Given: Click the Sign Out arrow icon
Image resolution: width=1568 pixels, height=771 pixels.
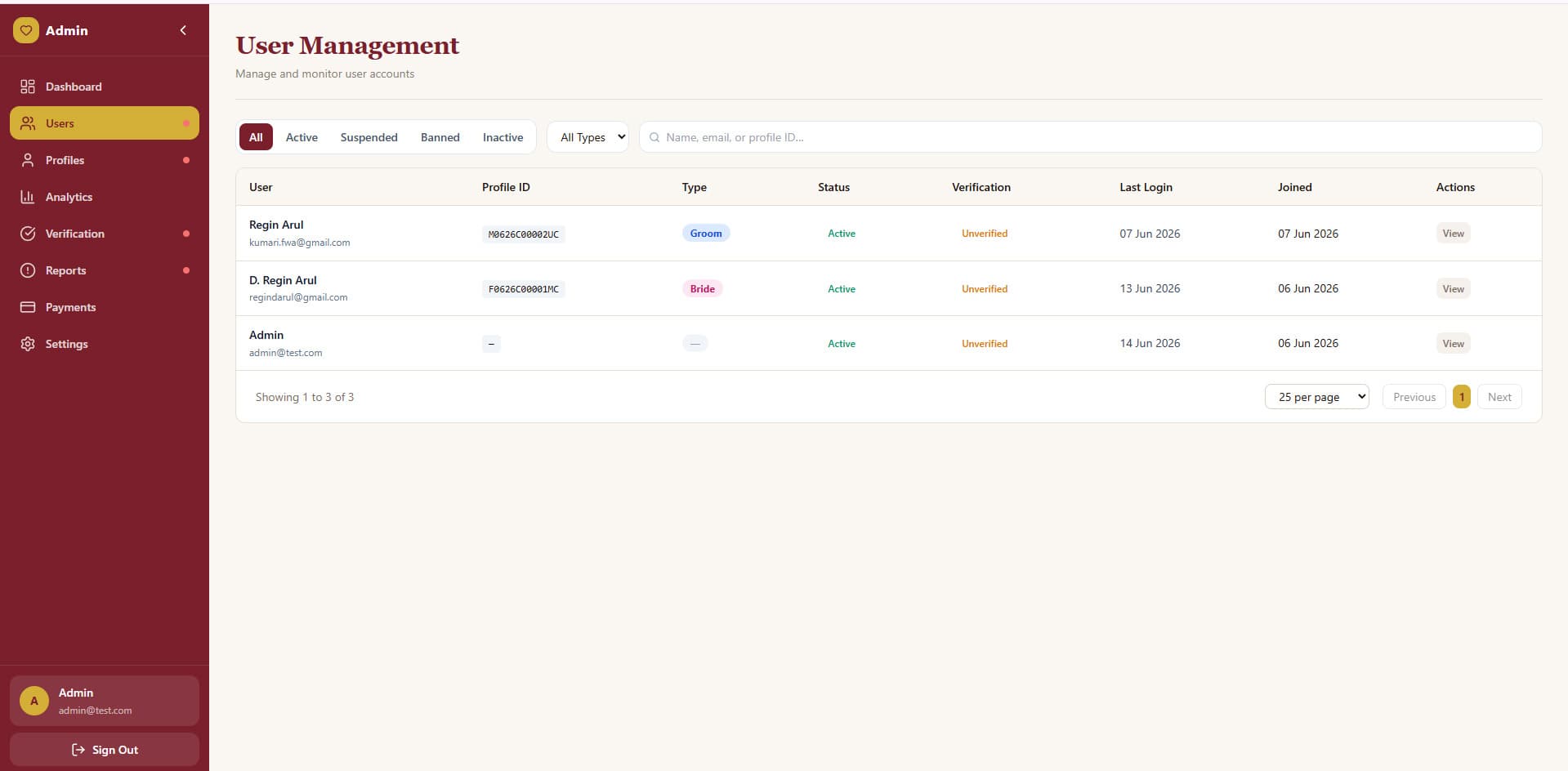Looking at the screenshot, I should pos(78,750).
